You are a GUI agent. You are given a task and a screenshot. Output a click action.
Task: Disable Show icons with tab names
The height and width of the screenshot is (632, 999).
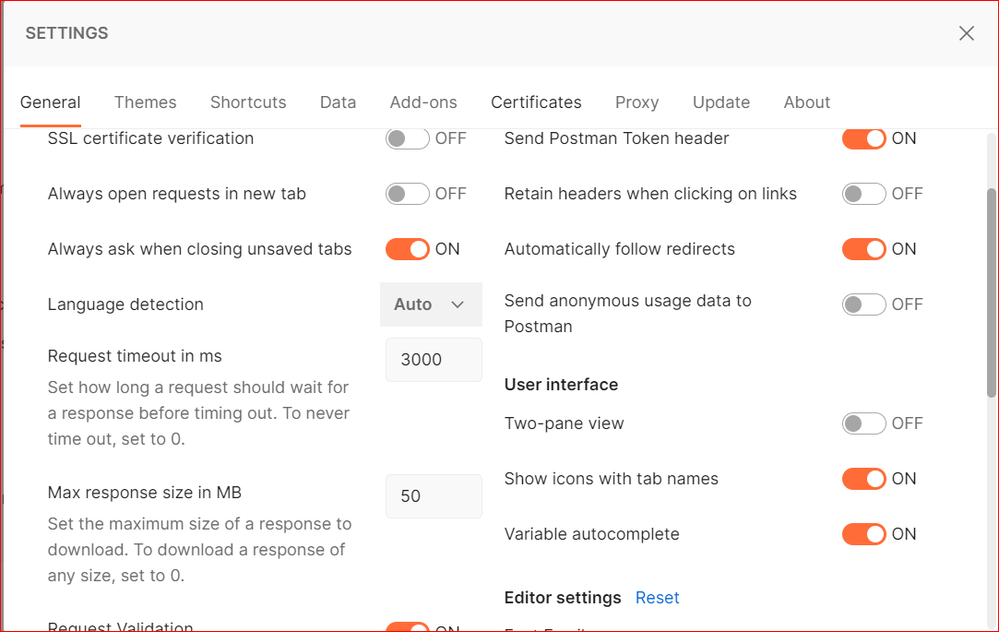(x=864, y=479)
